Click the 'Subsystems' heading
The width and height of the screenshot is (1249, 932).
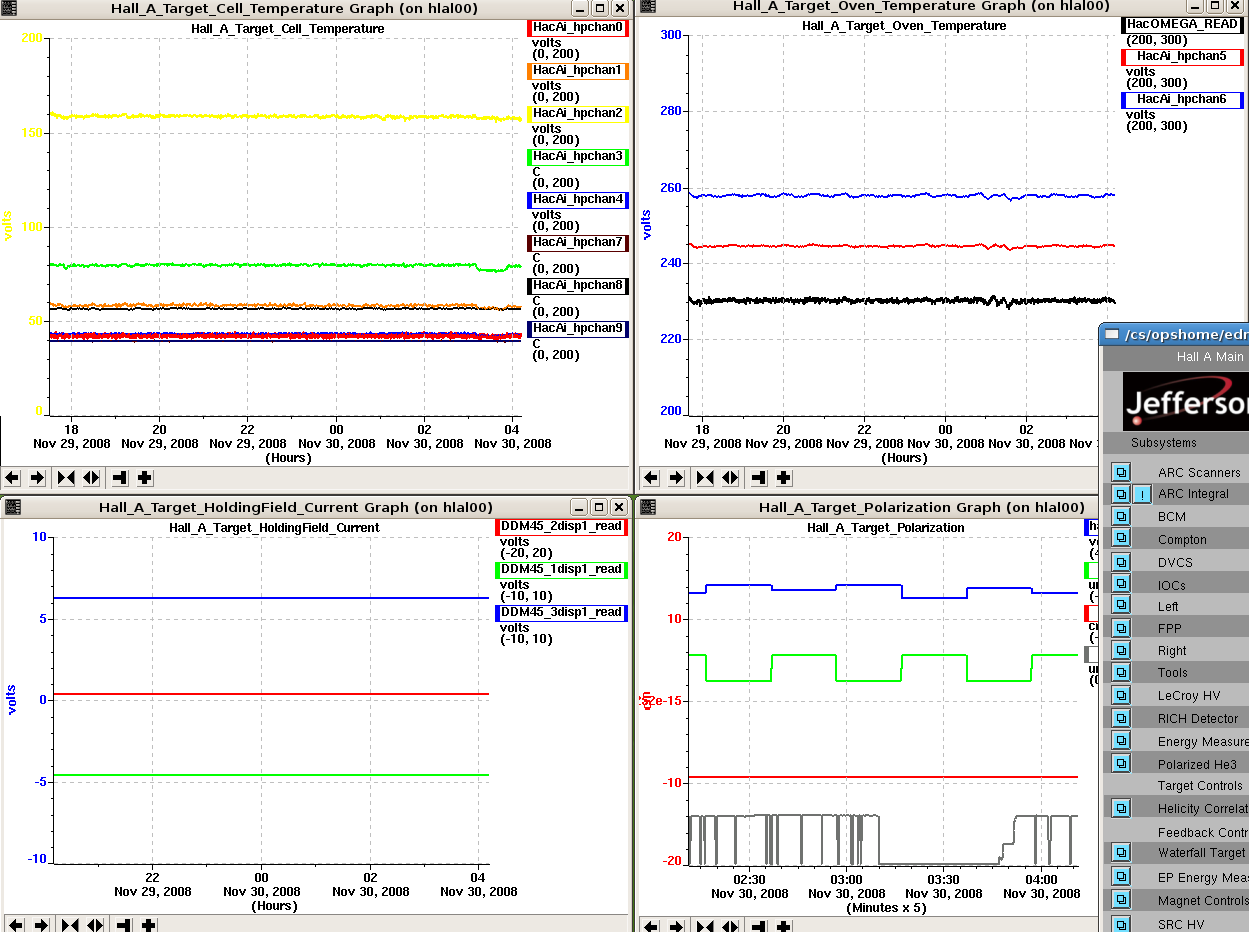coord(1164,443)
